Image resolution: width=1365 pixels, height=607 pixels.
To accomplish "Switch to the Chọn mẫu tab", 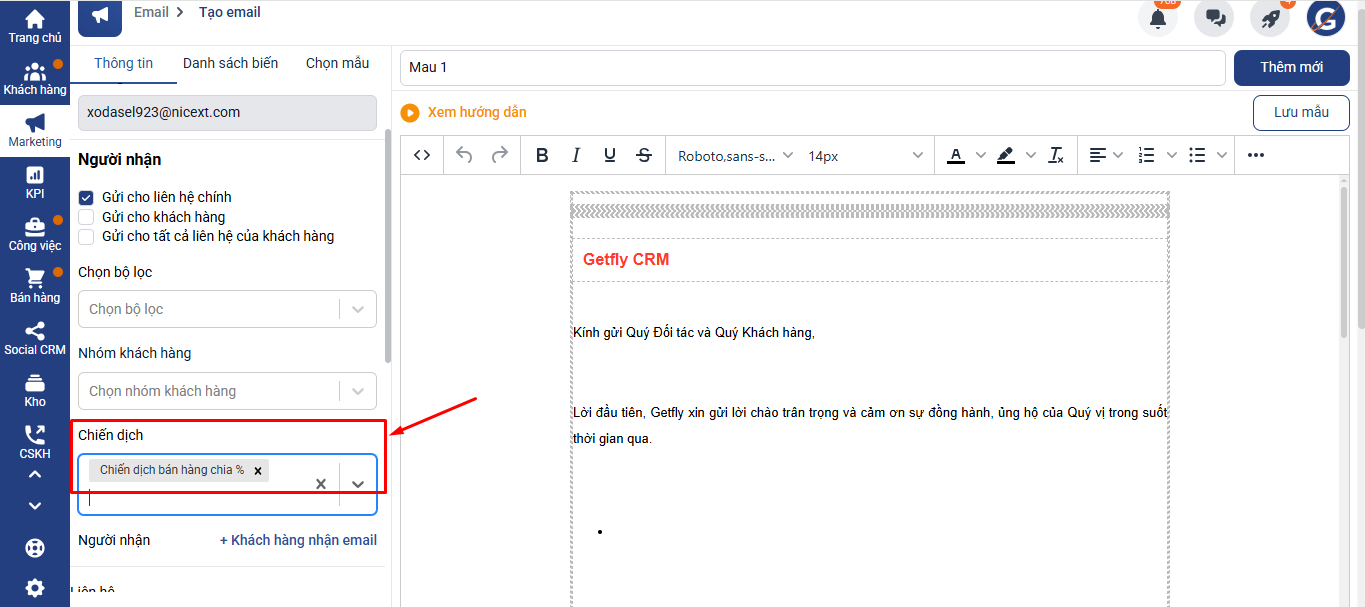I will 337,63.
